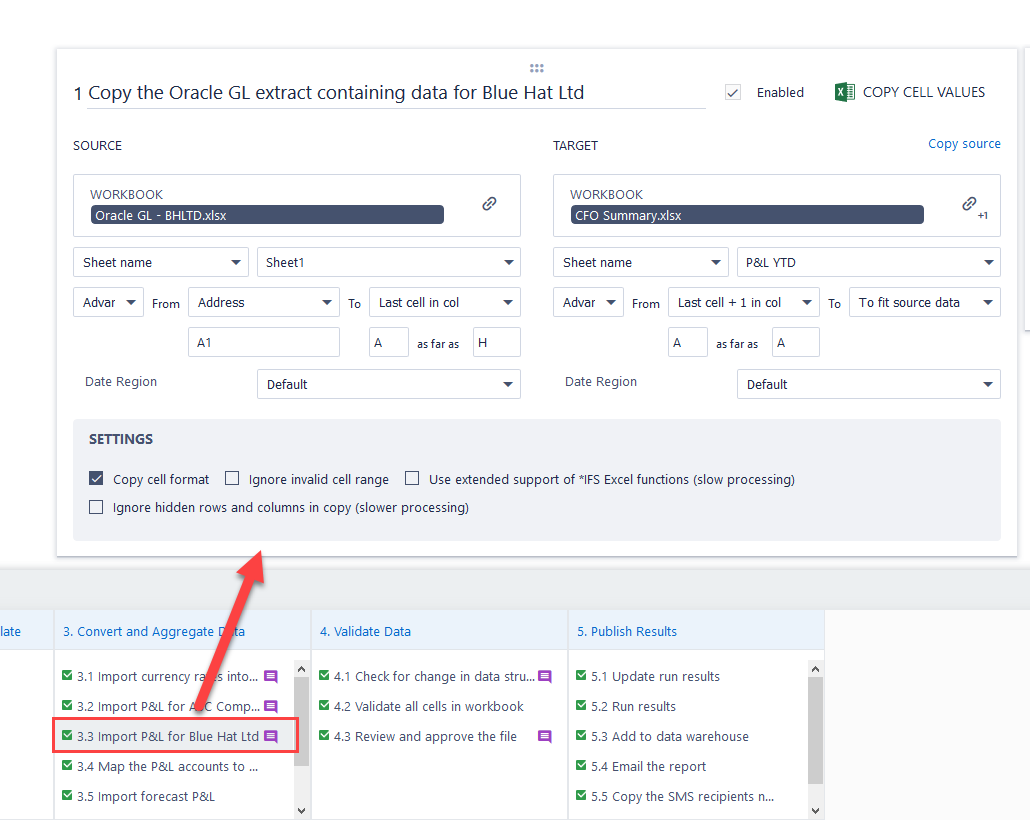Select the 5. Publish Results column header
This screenshot has height=820, width=1030.
click(x=627, y=631)
